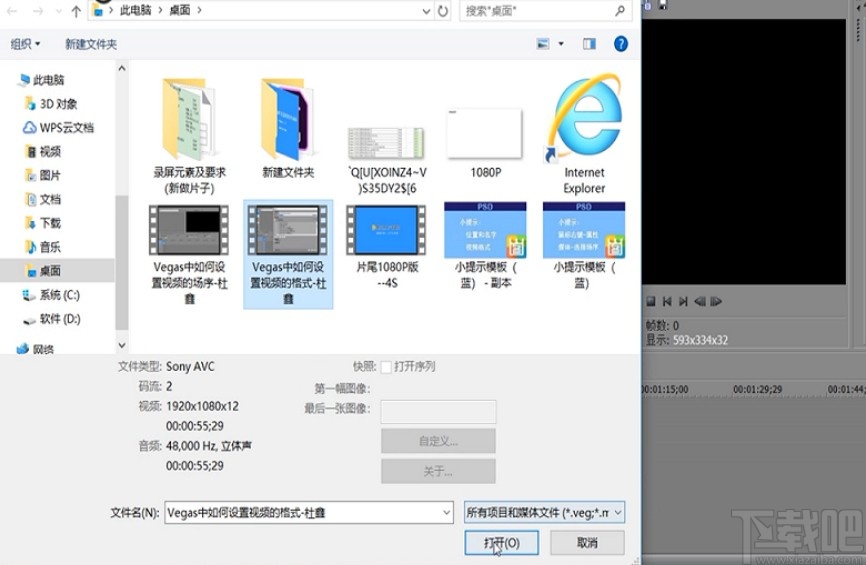Click timeline ruler at 00:01:29;29
Screen dimensions: 866x565
tap(757, 389)
